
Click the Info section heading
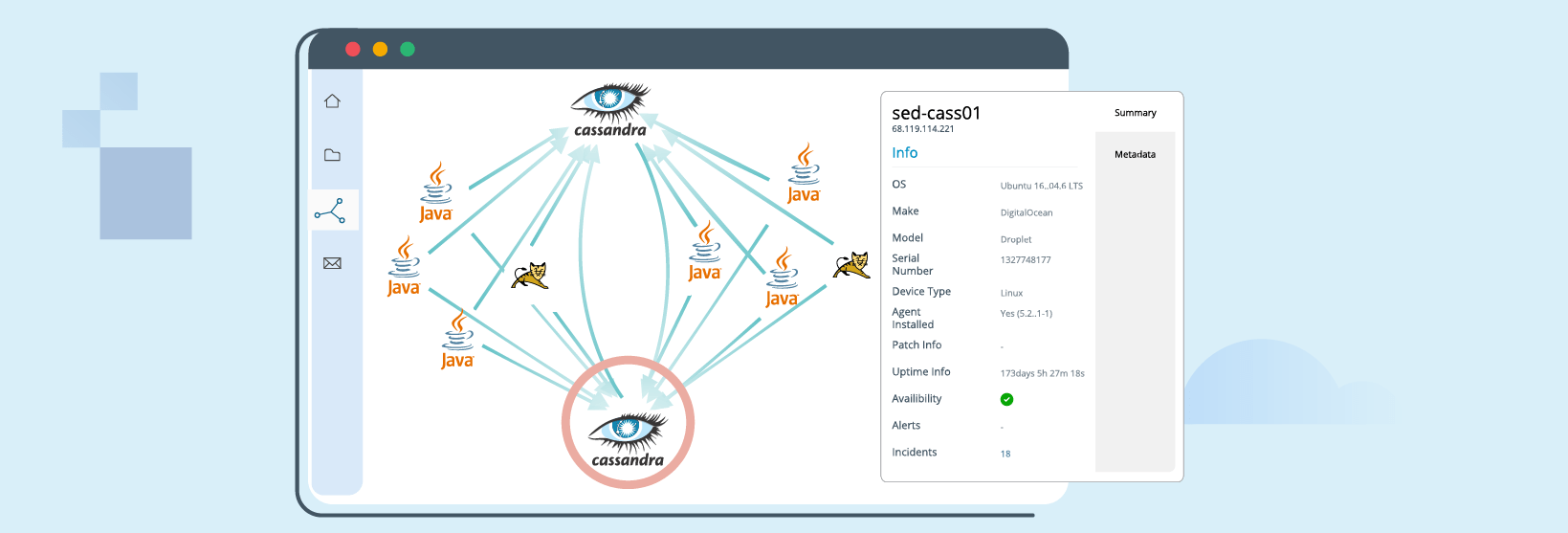click(904, 153)
